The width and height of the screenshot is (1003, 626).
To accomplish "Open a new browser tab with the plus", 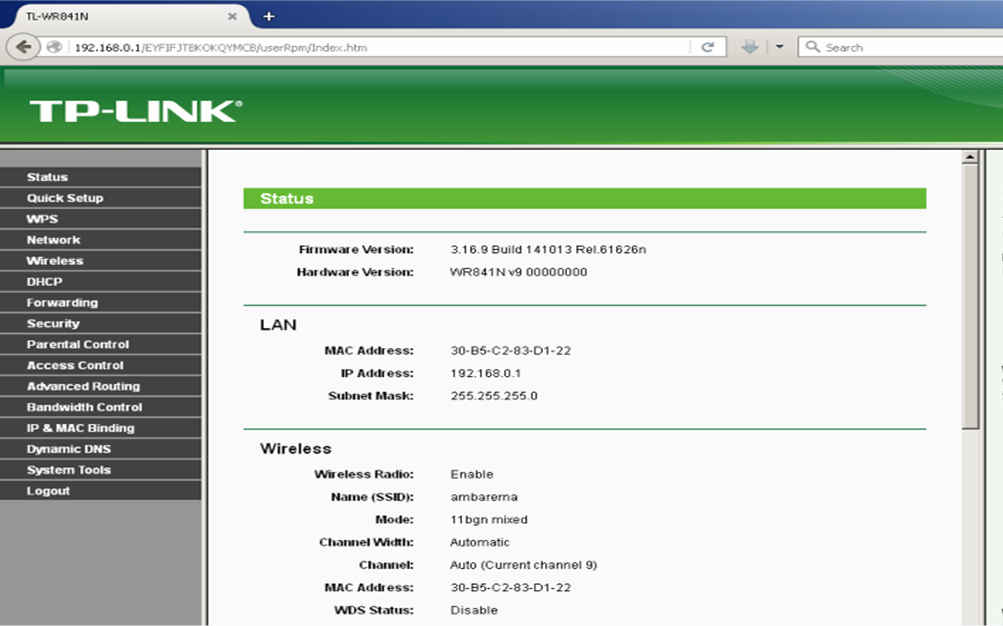I will tap(267, 15).
